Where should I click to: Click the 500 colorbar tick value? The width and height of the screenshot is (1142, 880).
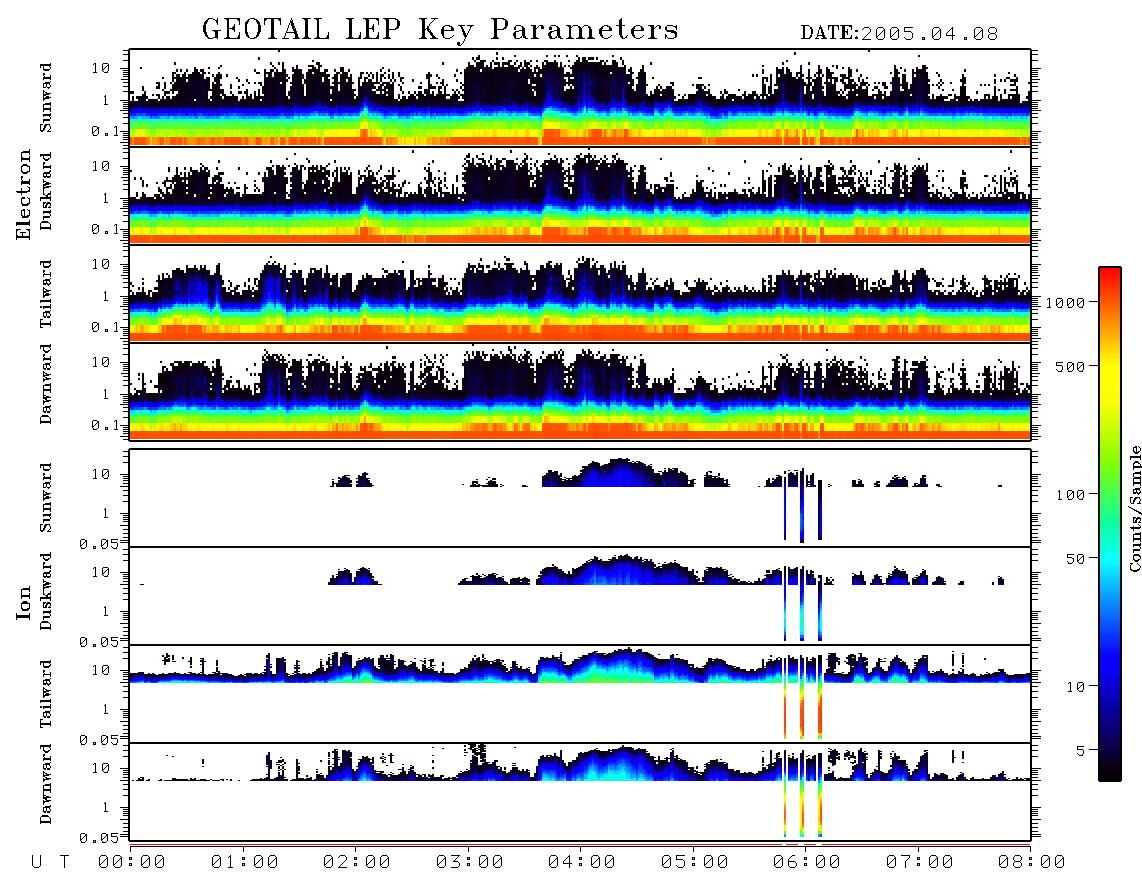(1070, 366)
